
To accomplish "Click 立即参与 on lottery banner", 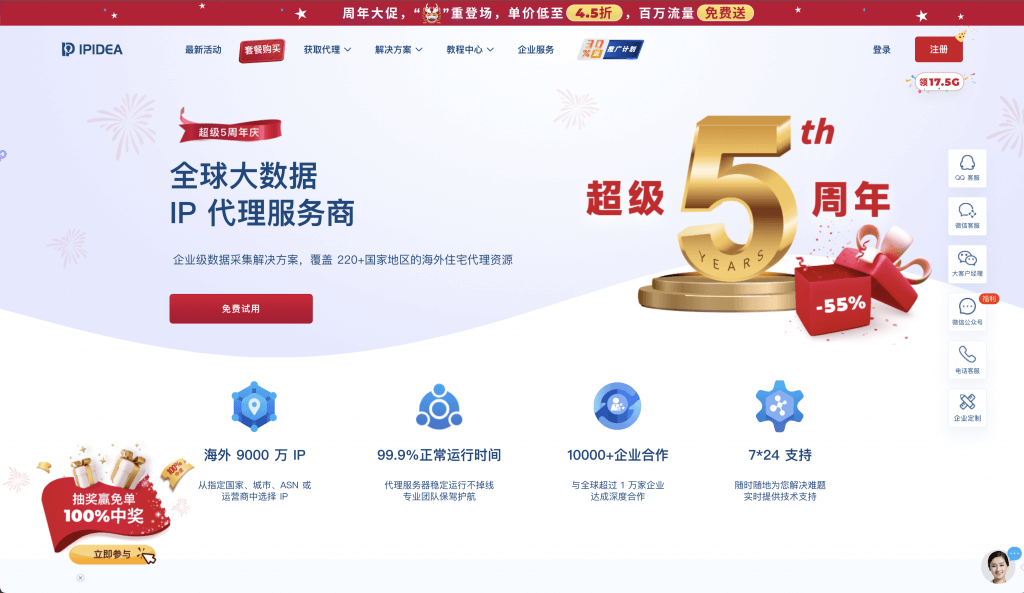I will (x=112, y=554).
